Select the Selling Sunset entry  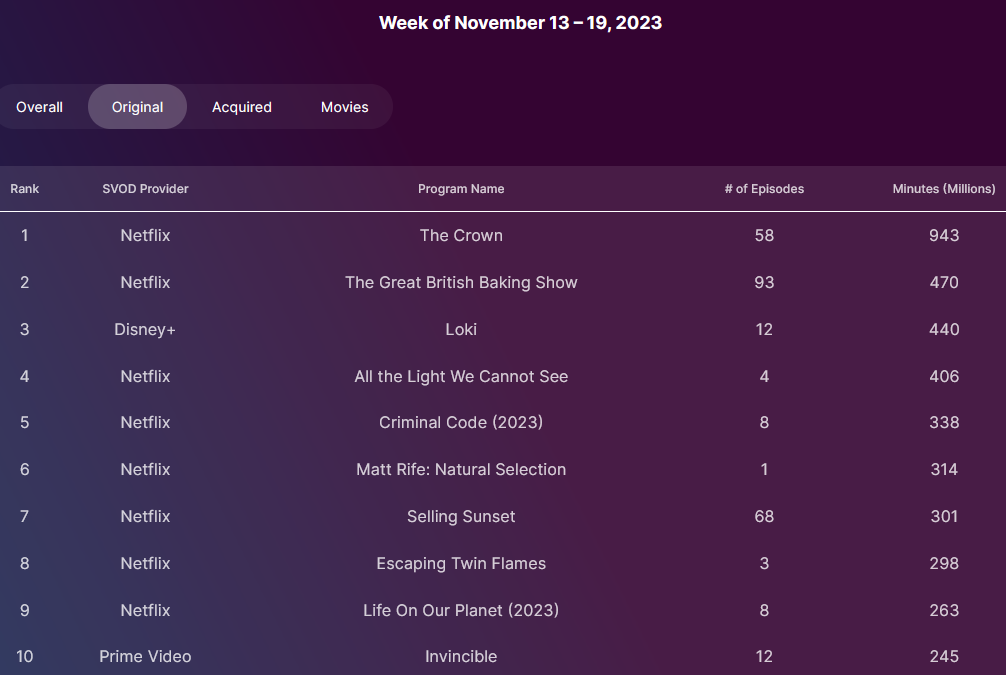coord(461,517)
